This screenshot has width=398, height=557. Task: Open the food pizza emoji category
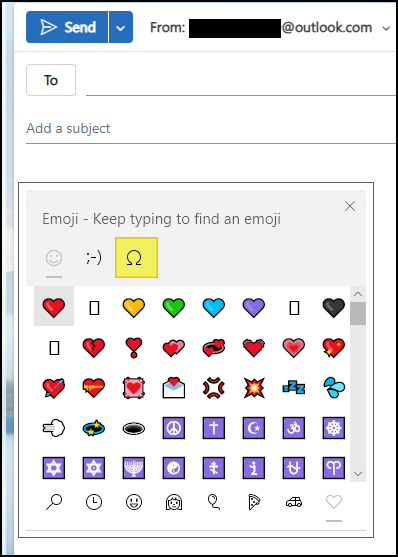tap(254, 503)
